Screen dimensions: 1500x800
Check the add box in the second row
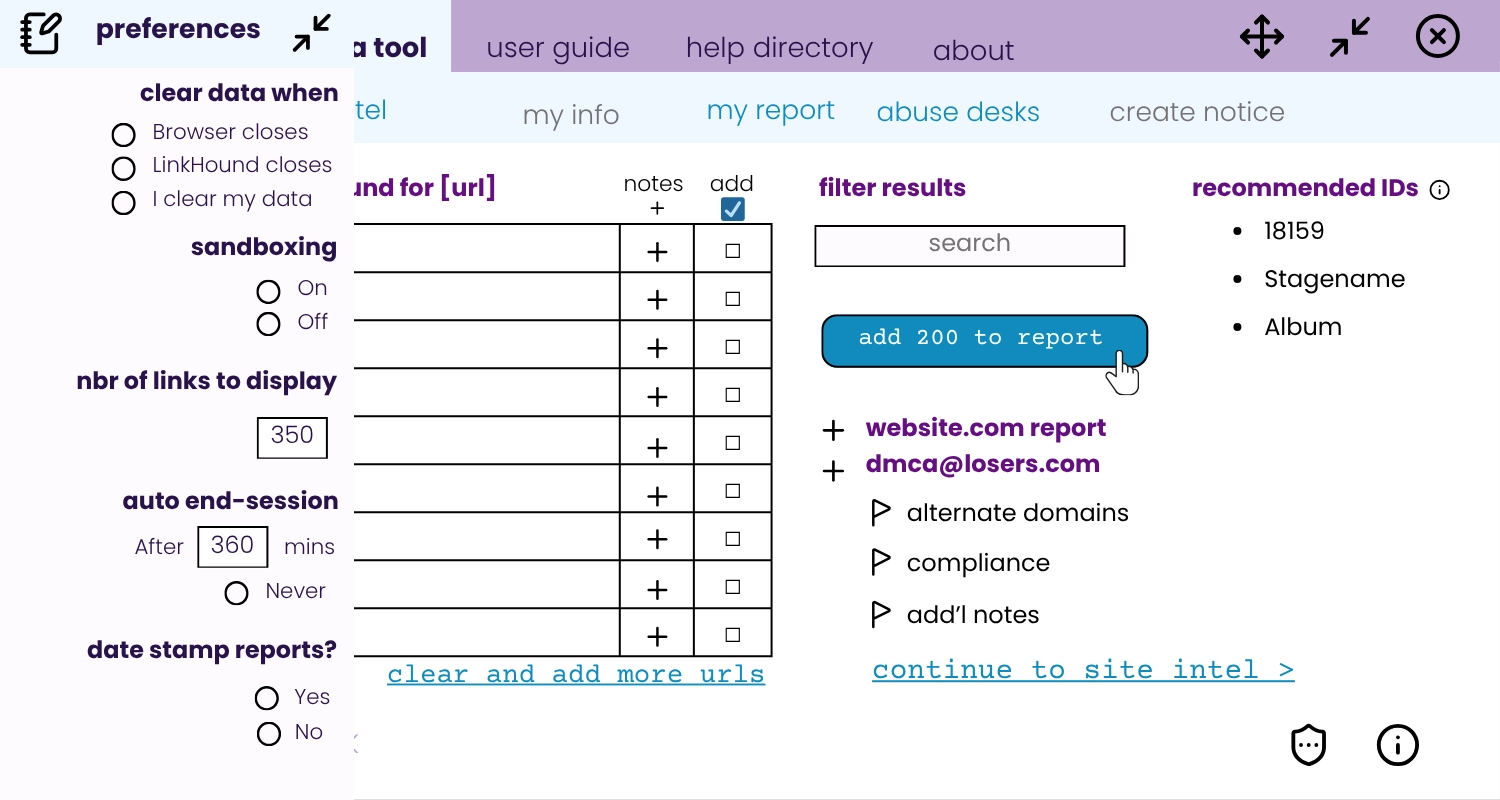[x=733, y=298]
